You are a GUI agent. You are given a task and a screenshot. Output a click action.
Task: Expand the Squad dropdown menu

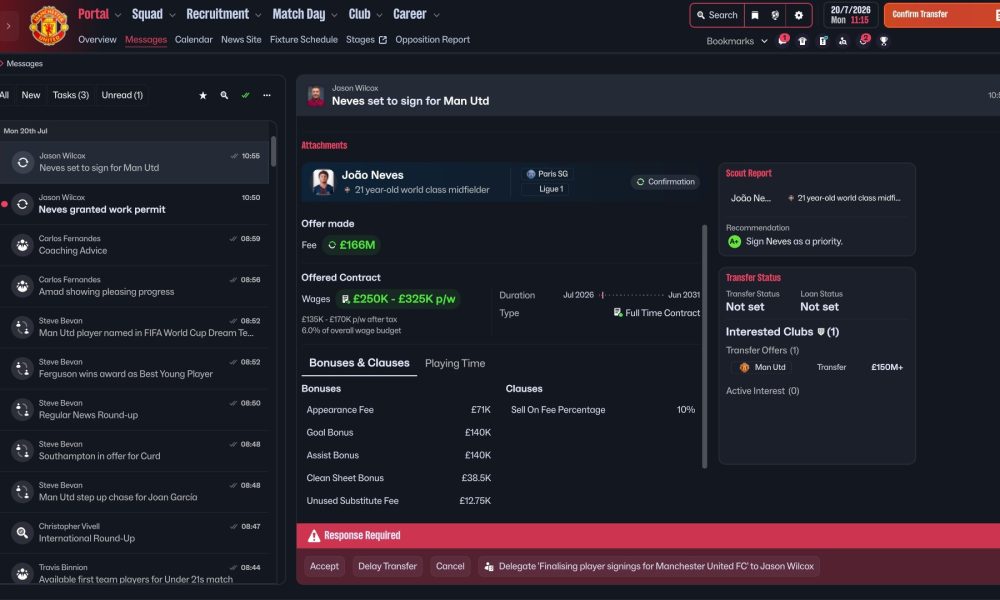click(x=153, y=14)
